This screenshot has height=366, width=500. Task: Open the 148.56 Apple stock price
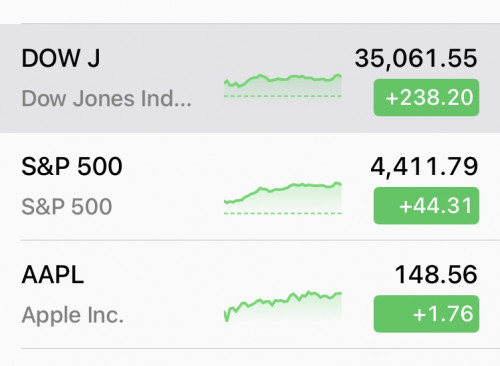click(x=436, y=275)
